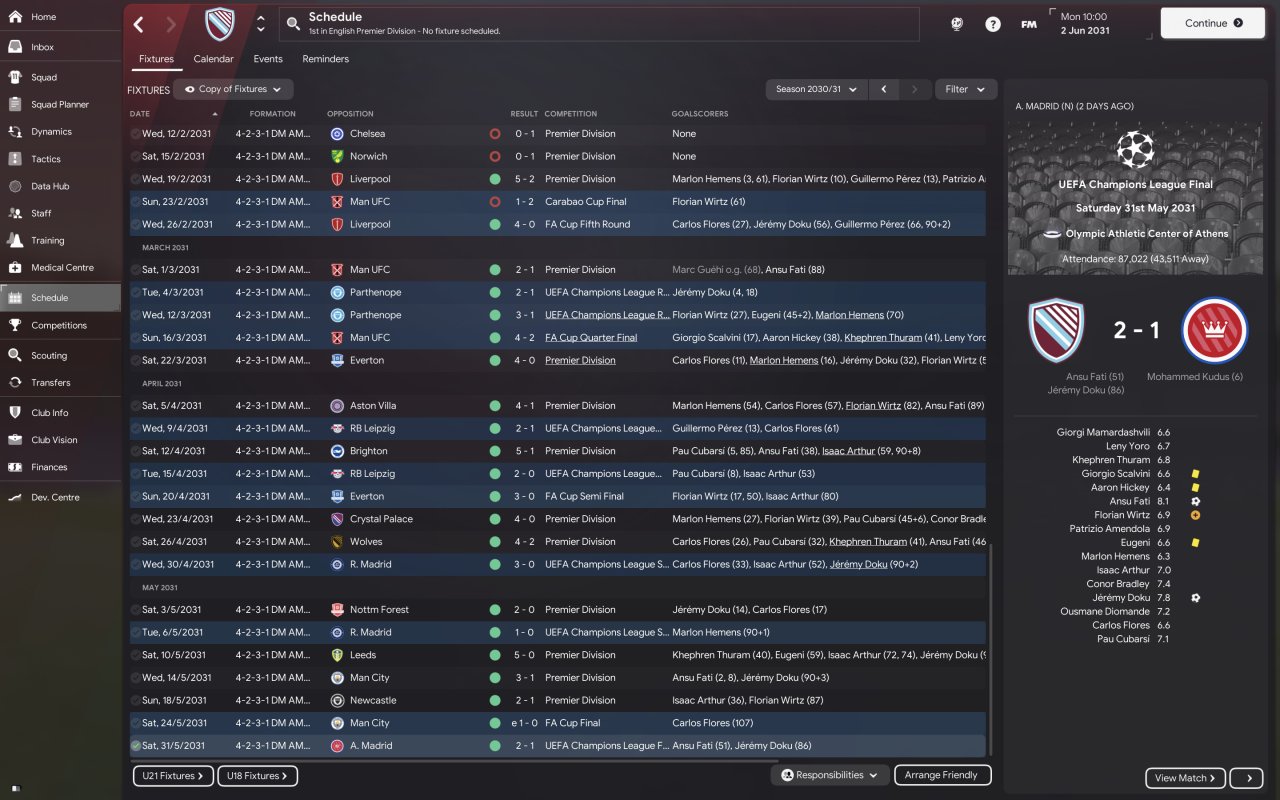Switch to the Fixtures tab
The height and width of the screenshot is (800, 1280).
click(x=156, y=59)
